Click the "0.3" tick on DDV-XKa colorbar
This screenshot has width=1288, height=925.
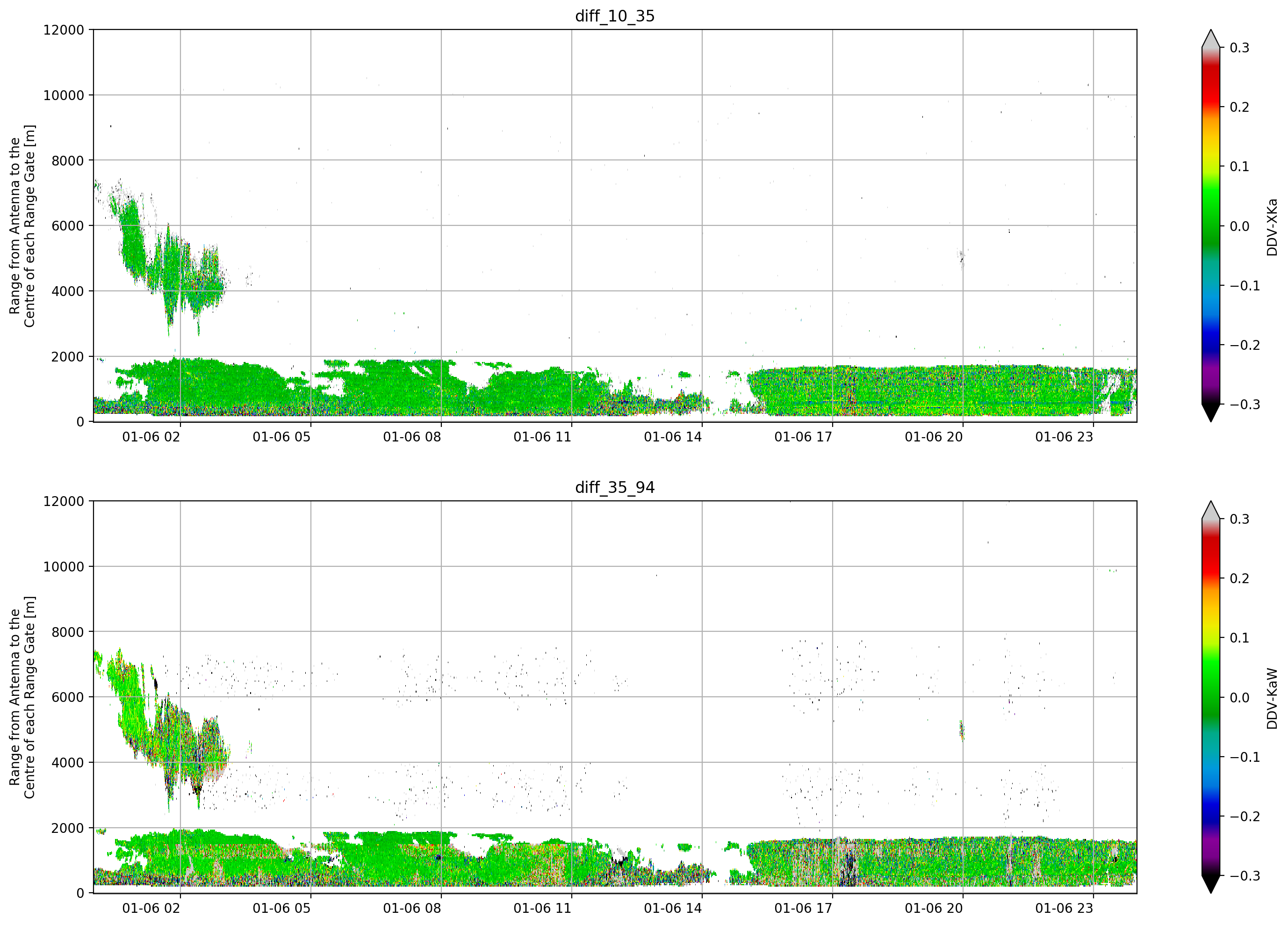[x=1240, y=48]
